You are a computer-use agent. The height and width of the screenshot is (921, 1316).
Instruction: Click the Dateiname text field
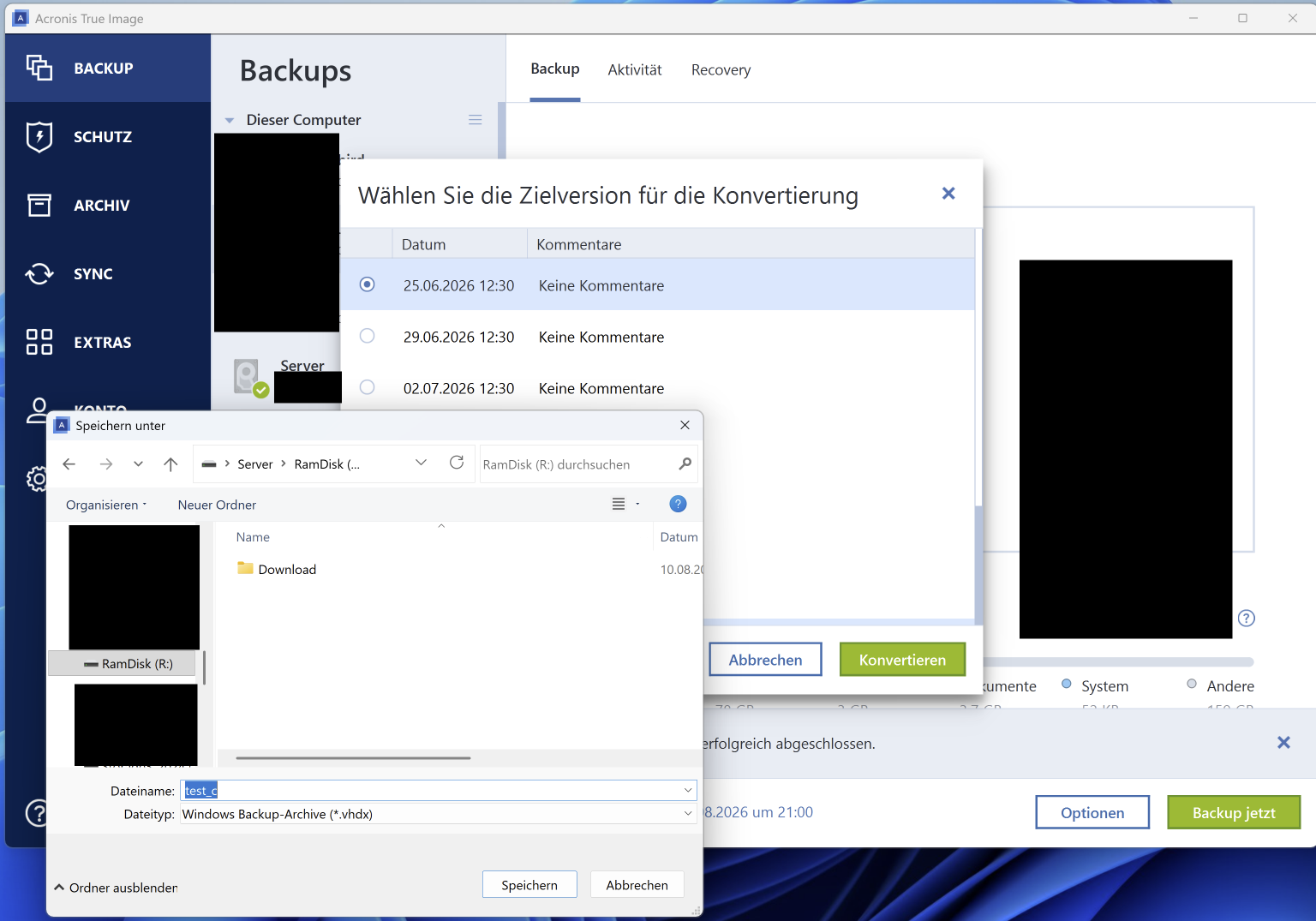pos(438,790)
